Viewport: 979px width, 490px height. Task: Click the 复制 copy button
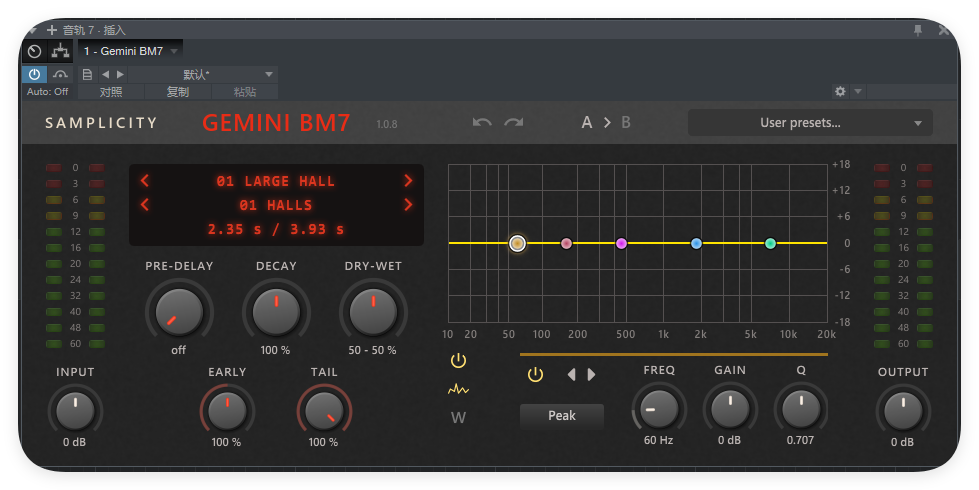click(x=178, y=92)
